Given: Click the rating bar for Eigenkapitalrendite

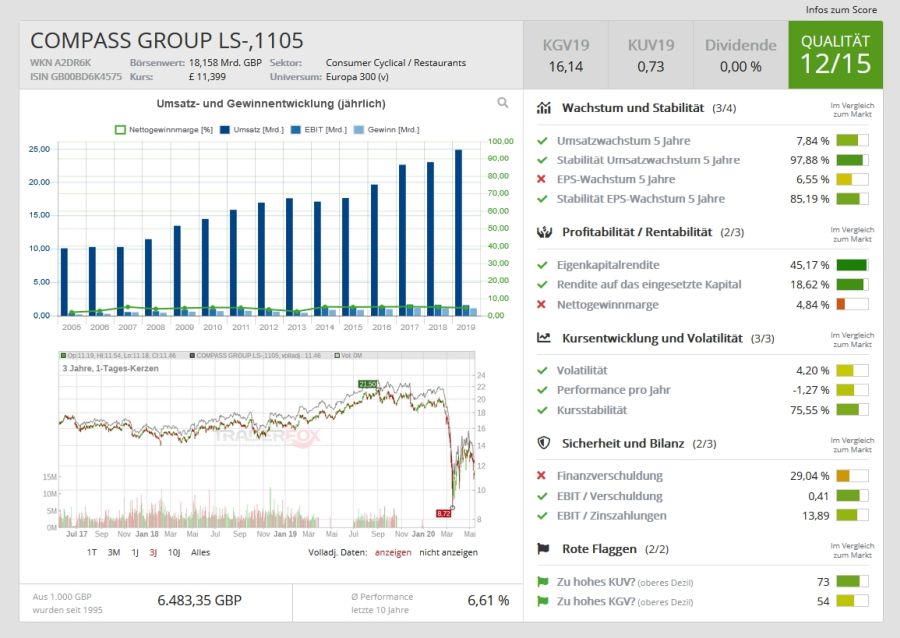Looking at the screenshot, I should point(852,265).
